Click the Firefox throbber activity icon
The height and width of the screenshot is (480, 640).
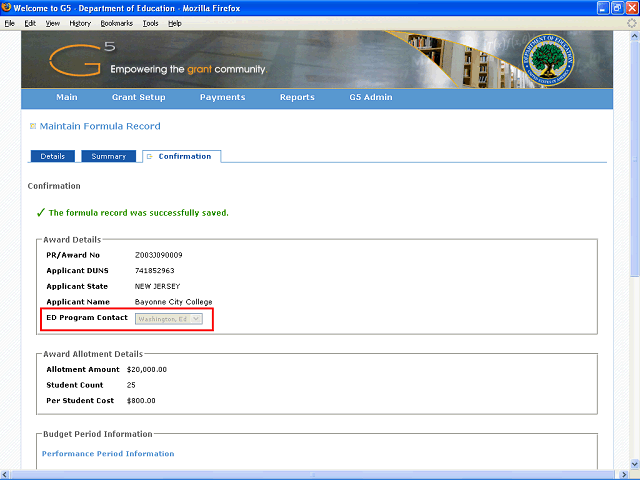[x=630, y=22]
